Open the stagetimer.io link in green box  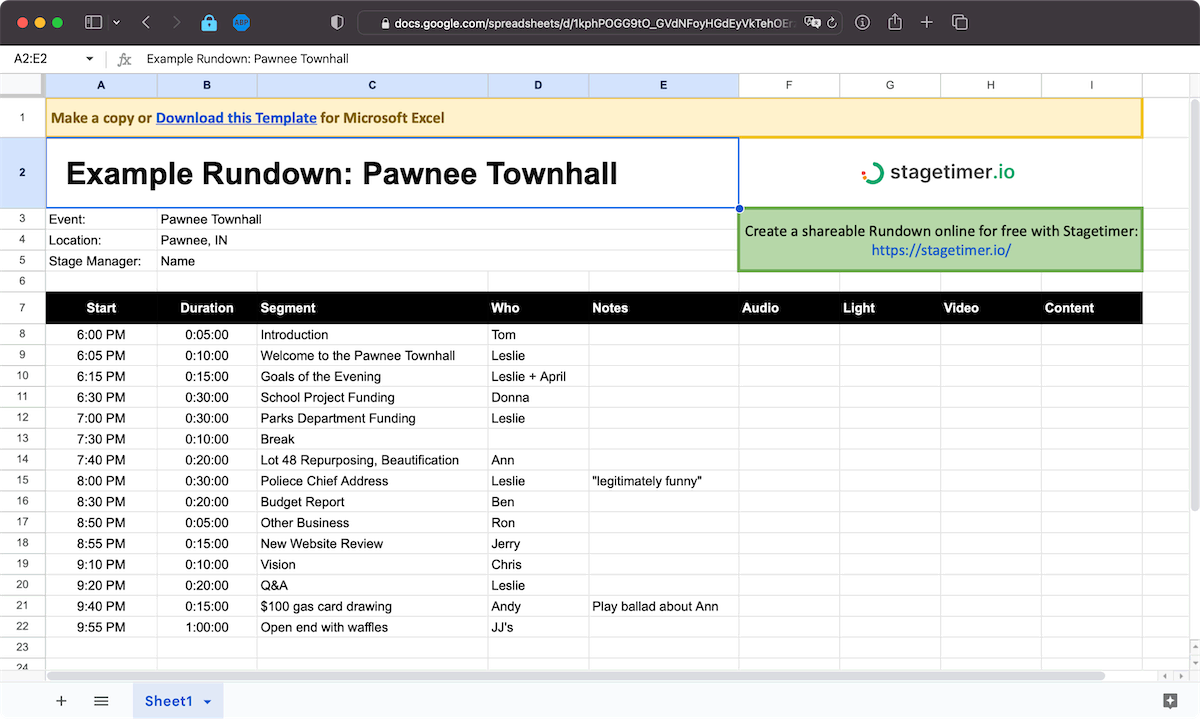tap(940, 250)
